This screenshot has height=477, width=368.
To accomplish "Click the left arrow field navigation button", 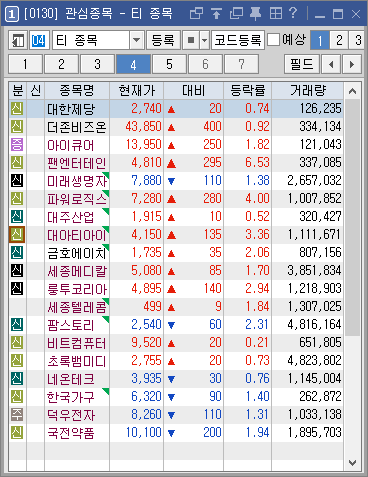I will (331, 64).
